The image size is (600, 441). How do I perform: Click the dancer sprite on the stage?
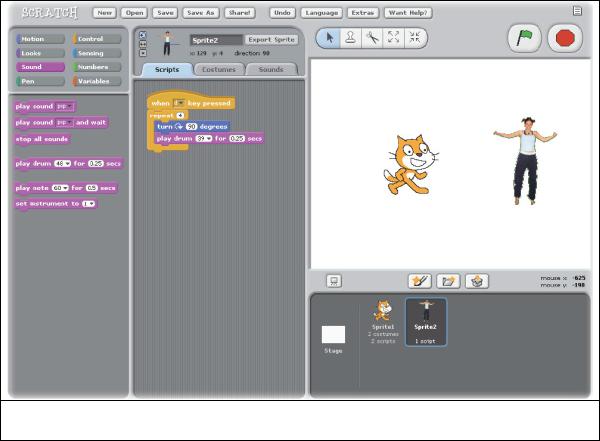525,161
